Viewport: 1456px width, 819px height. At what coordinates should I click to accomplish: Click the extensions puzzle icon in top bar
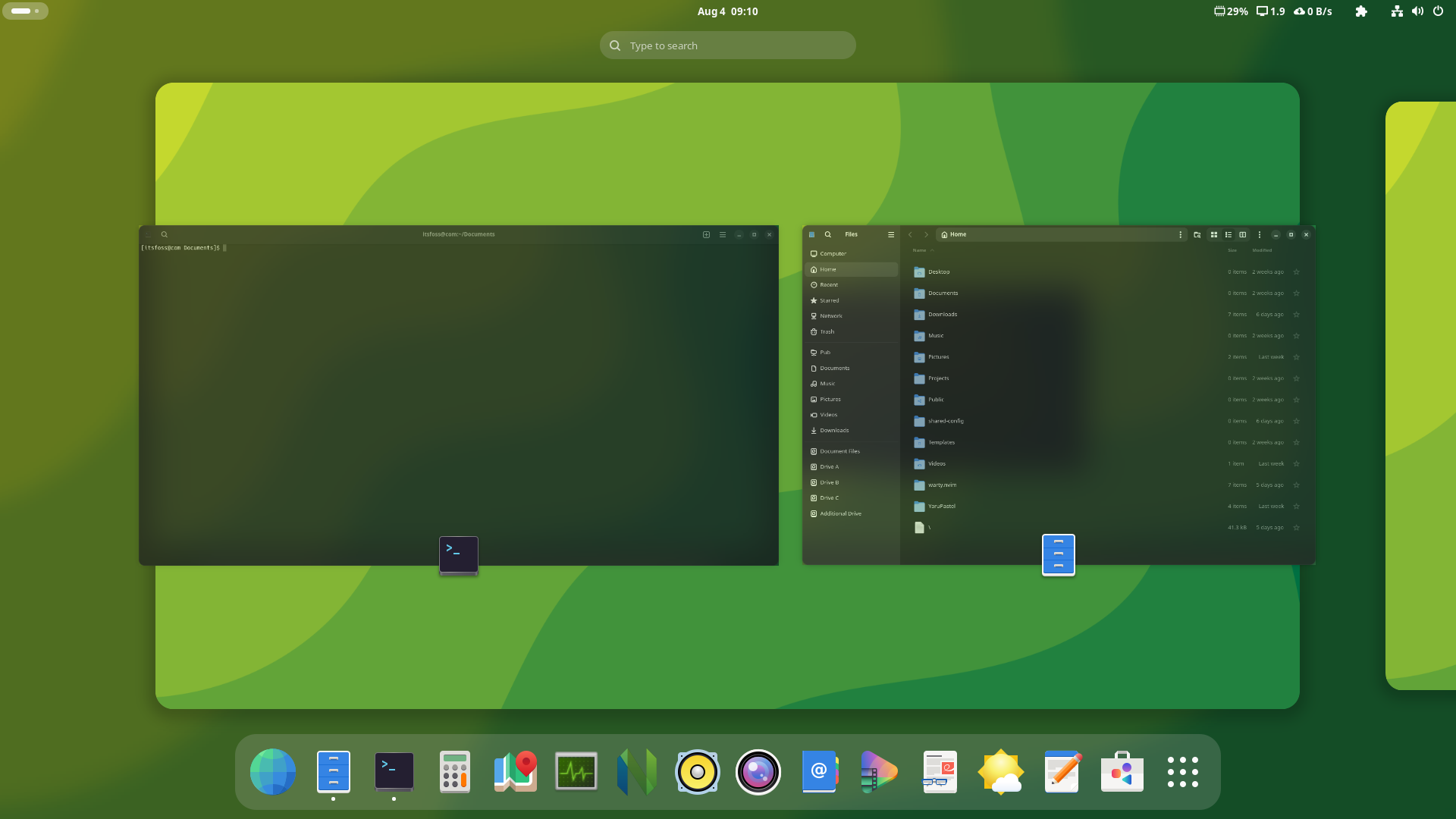coord(1361,11)
